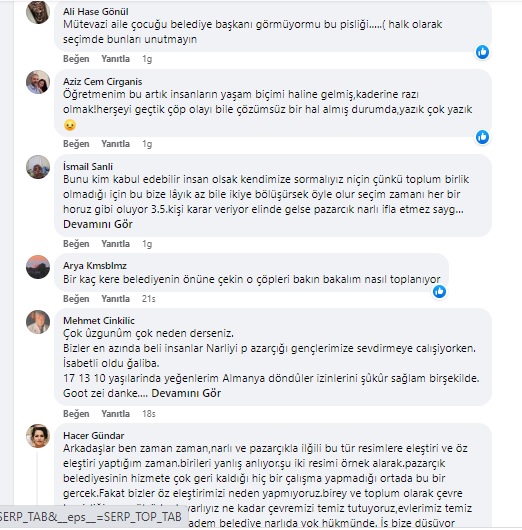Open the Hacer Gündar name link
Image resolution: width=522 pixels, height=530 pixels.
(94, 435)
